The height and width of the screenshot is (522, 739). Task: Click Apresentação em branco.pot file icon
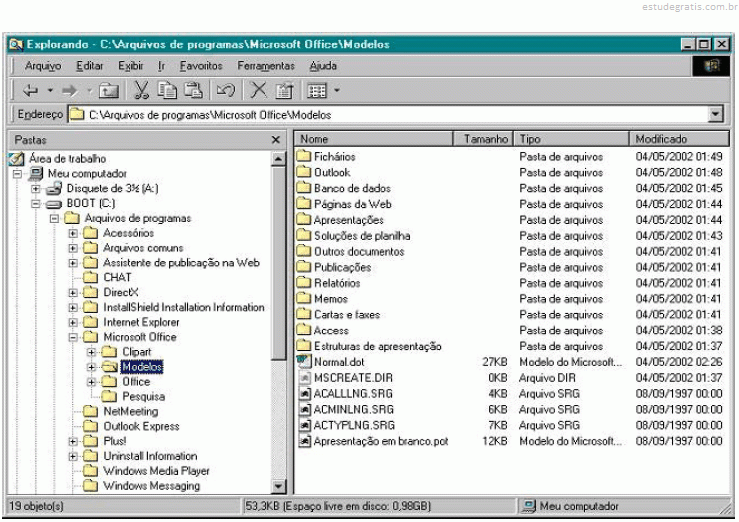click(x=304, y=441)
